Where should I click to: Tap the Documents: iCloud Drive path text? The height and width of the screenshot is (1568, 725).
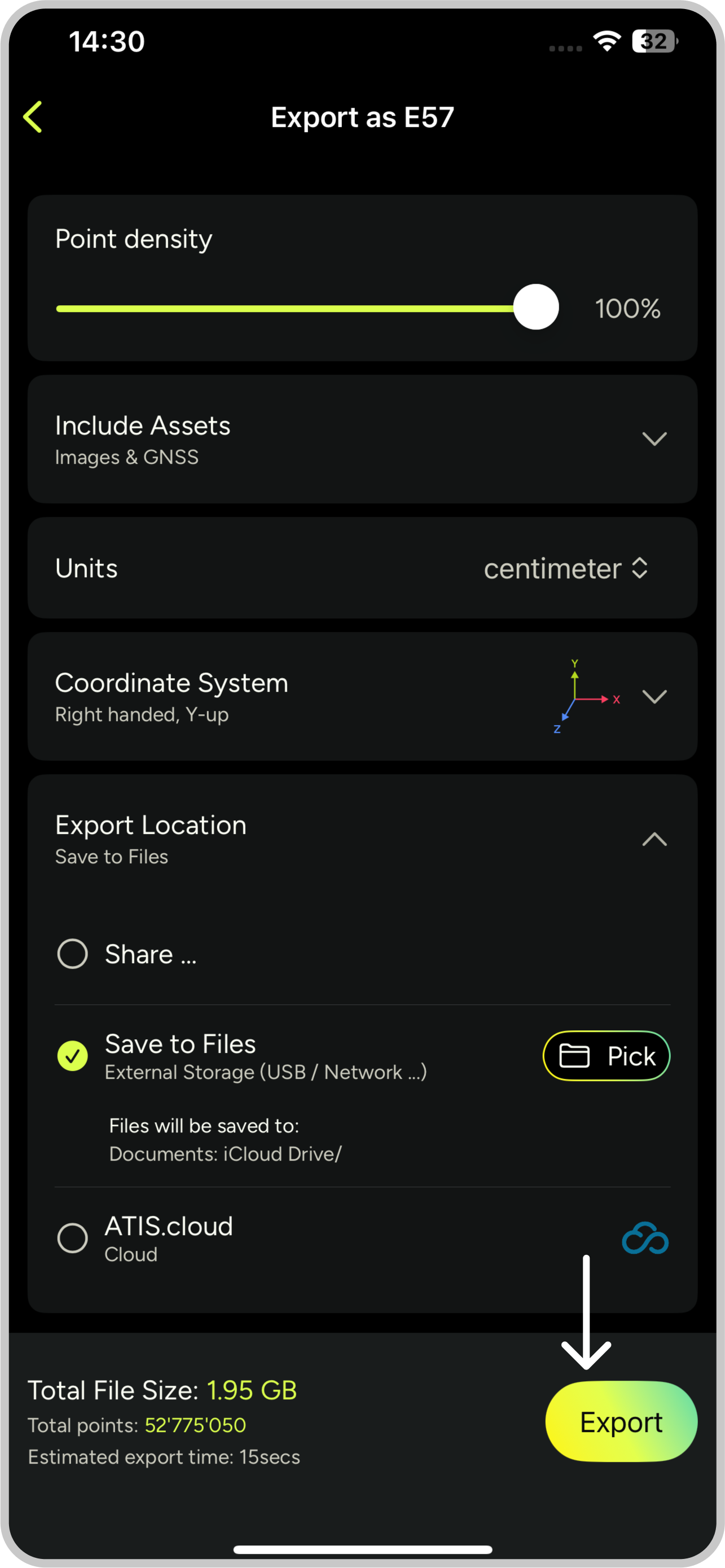tap(225, 1153)
